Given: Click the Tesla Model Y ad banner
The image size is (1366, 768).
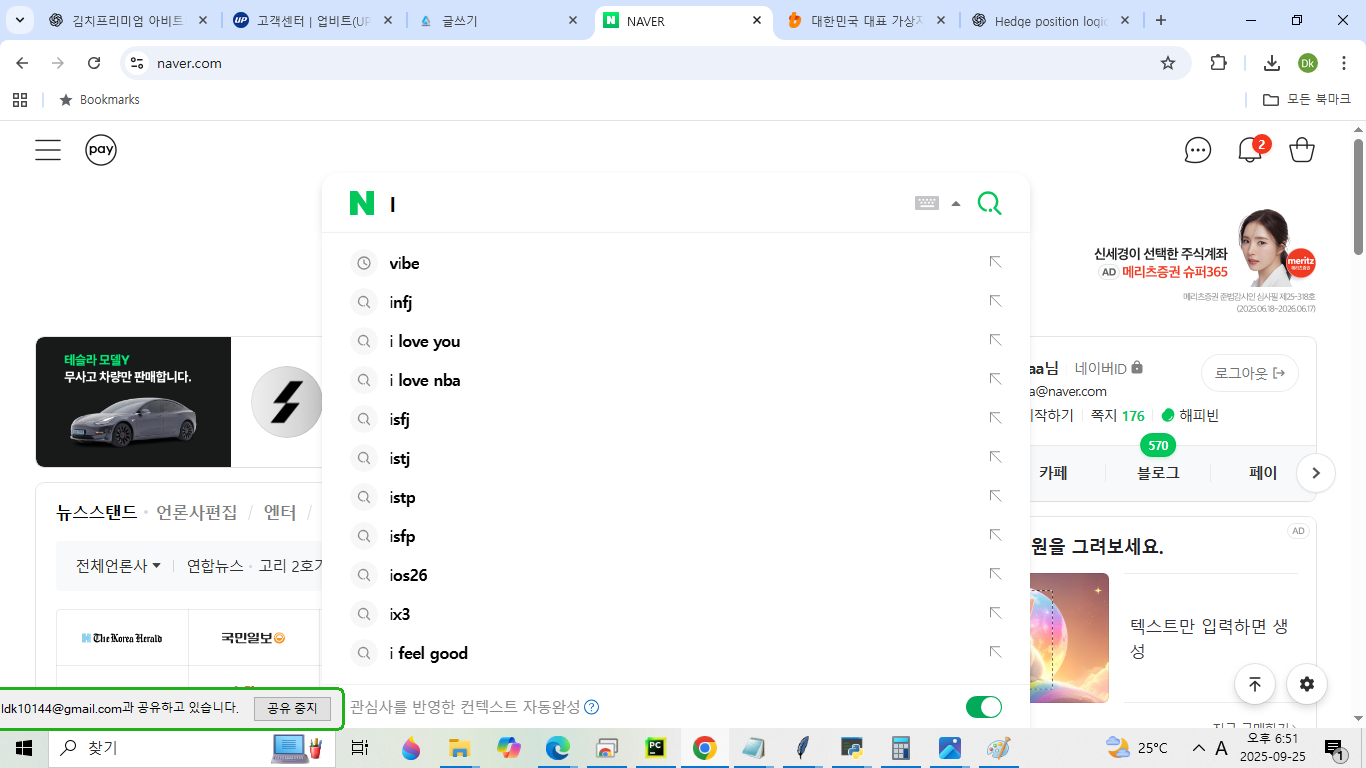Looking at the screenshot, I should (133, 402).
